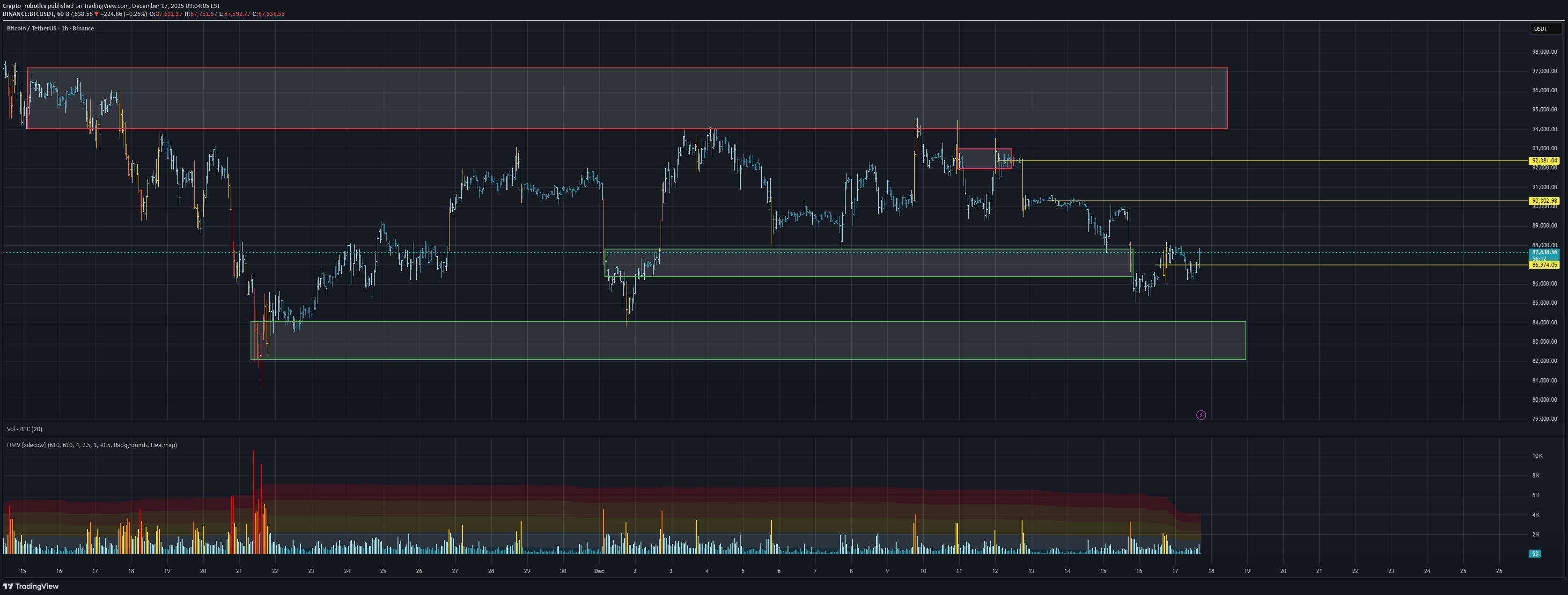This screenshot has height=595, width=1568.
Task: Click the 92,381.04 yellow price label
Action: pos(1544,161)
